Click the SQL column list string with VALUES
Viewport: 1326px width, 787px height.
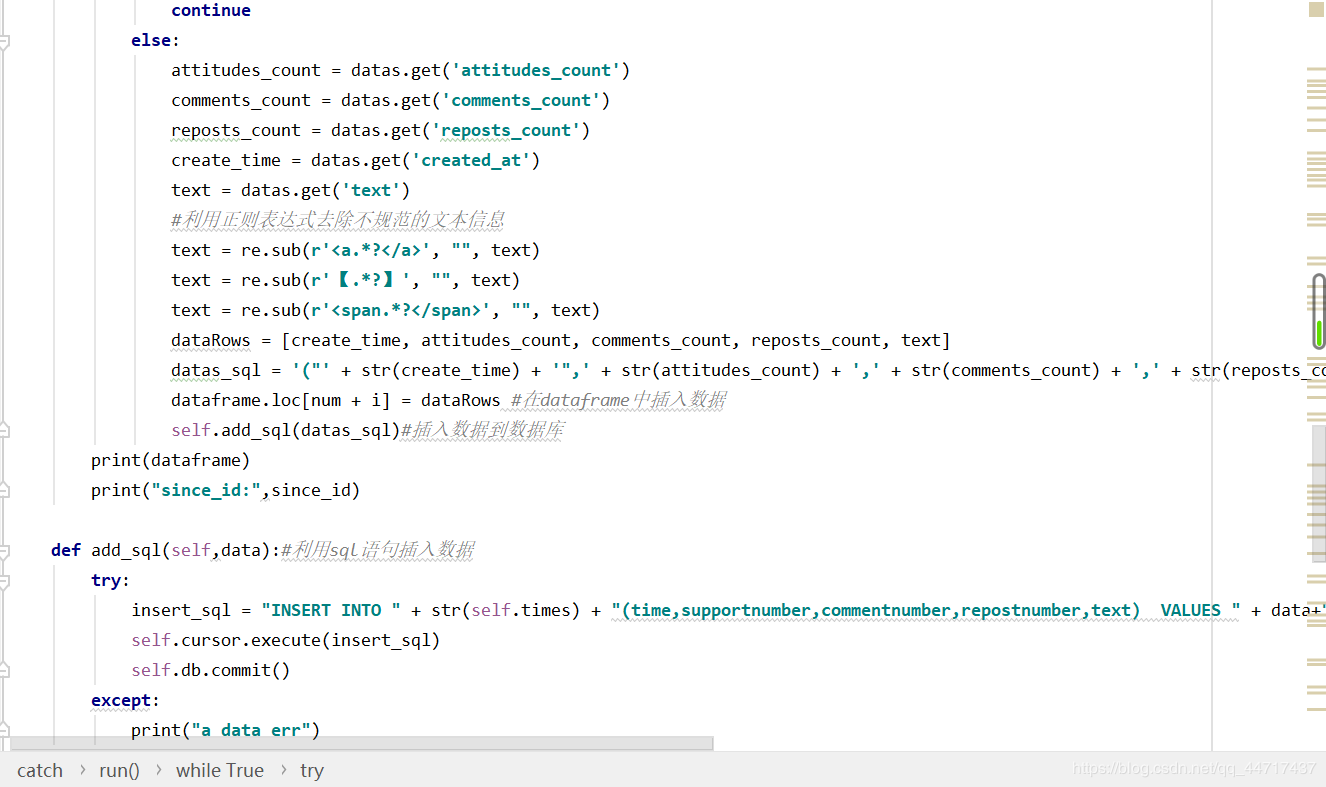pyautogui.click(x=926, y=610)
